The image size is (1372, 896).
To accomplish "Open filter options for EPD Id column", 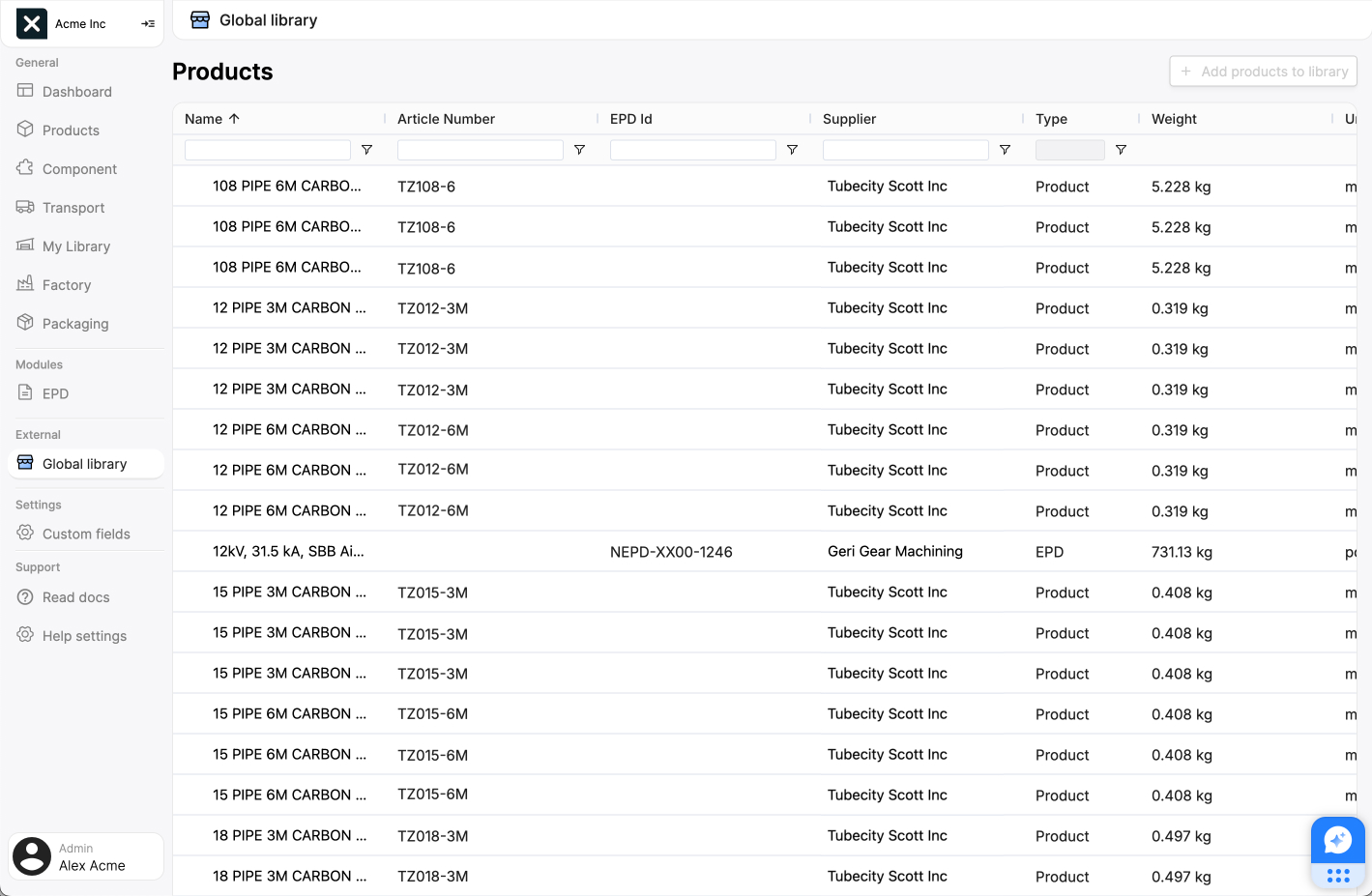I will [x=792, y=150].
